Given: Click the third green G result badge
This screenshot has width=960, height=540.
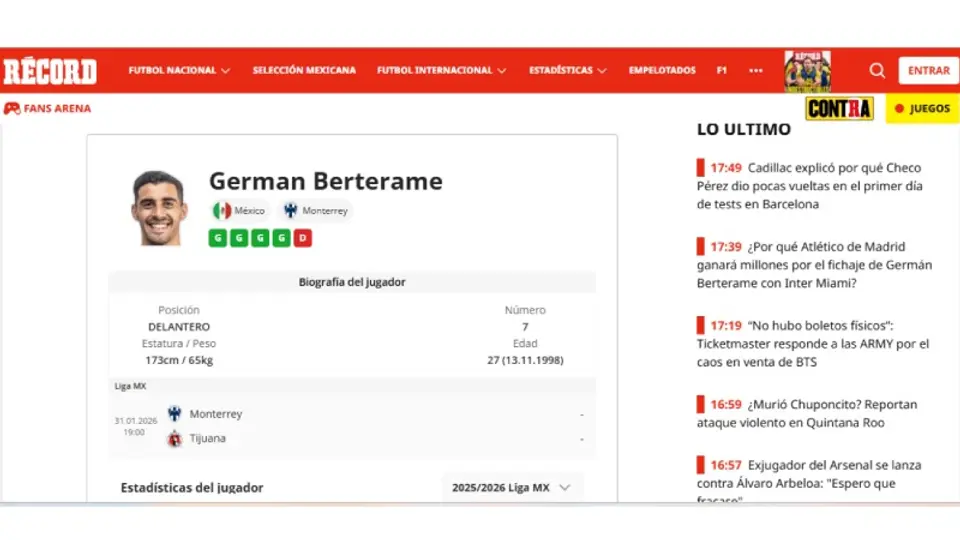Looking at the screenshot, I should (260, 238).
